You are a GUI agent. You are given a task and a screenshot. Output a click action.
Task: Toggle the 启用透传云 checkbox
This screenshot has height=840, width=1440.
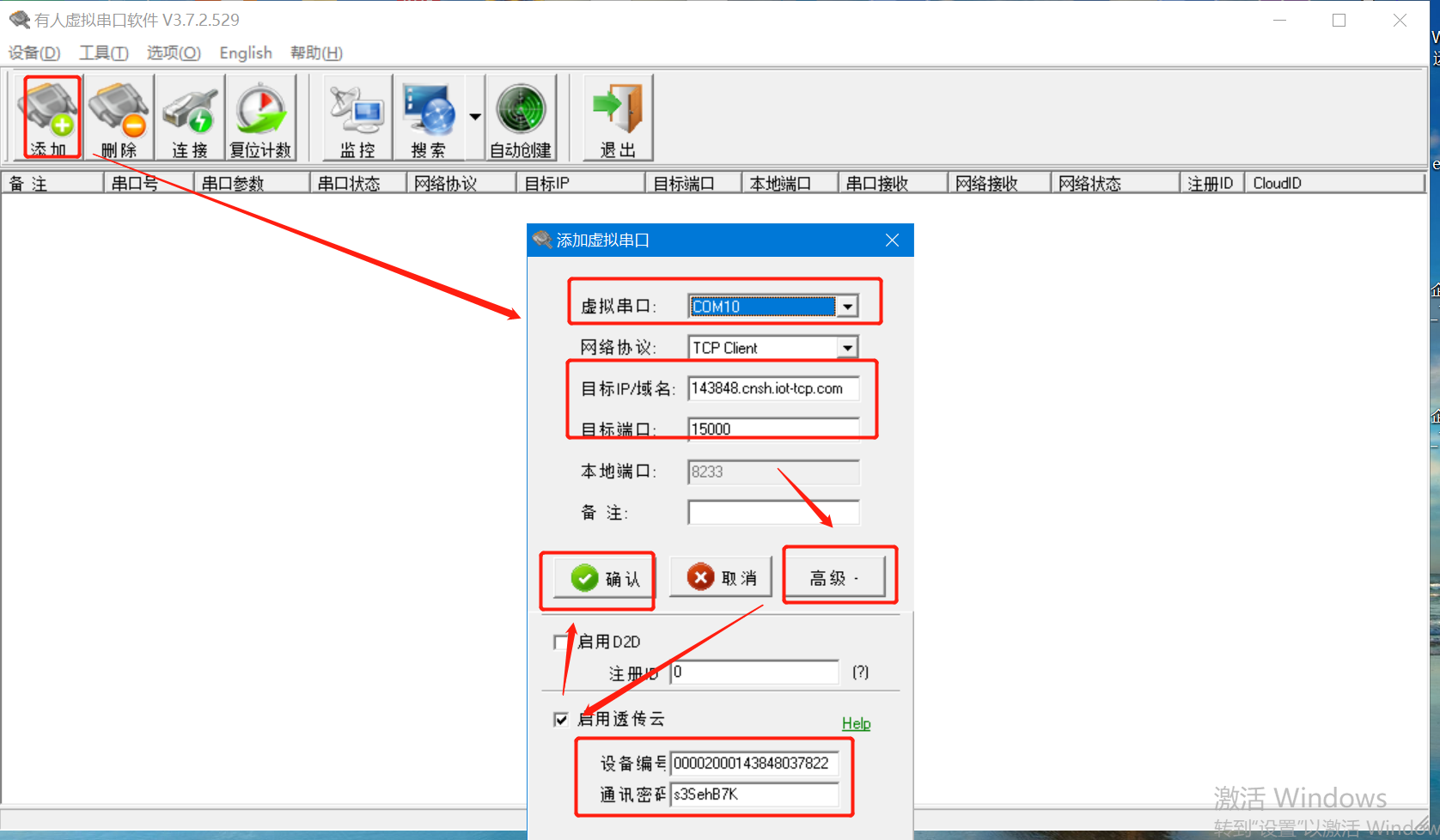561,720
